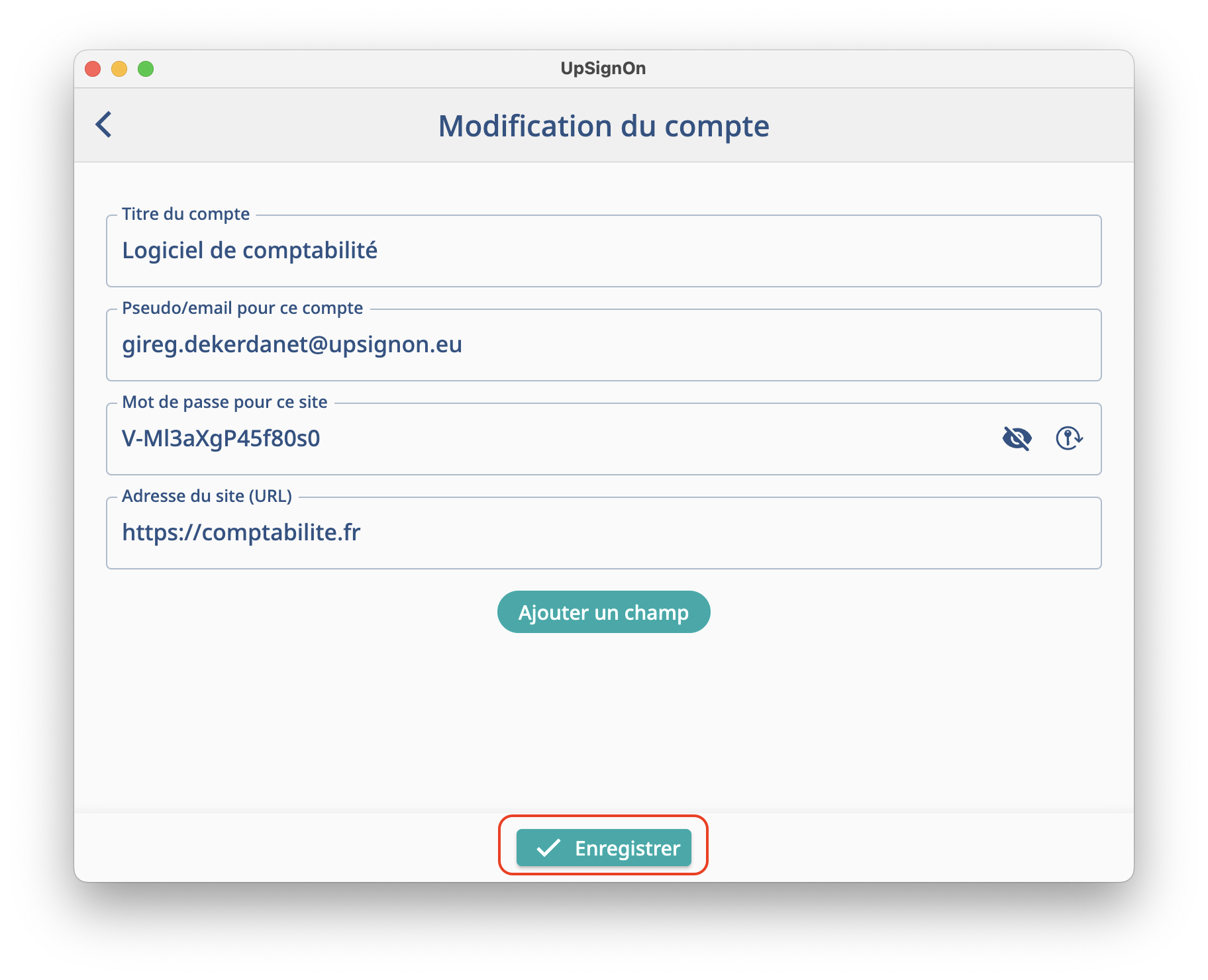The width and height of the screenshot is (1208, 980).
Task: Click the Titre du compte label
Action: click(x=185, y=214)
